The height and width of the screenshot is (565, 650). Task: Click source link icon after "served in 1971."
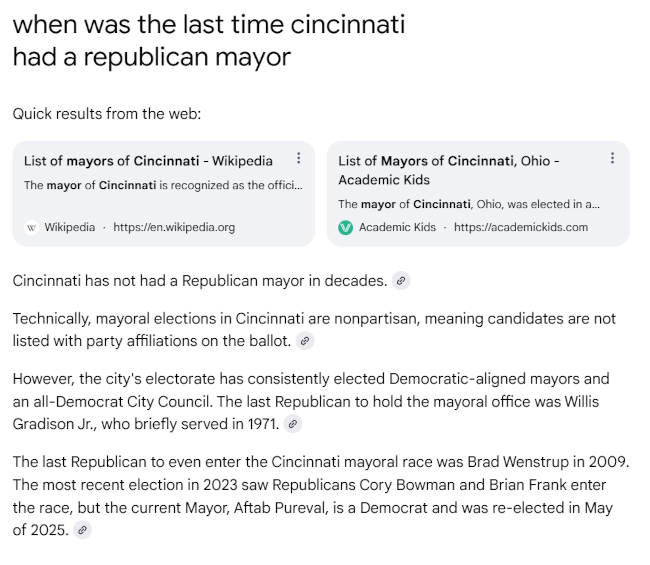(x=292, y=424)
